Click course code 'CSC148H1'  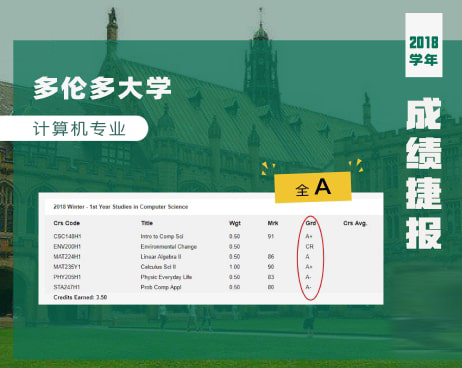coord(67,236)
